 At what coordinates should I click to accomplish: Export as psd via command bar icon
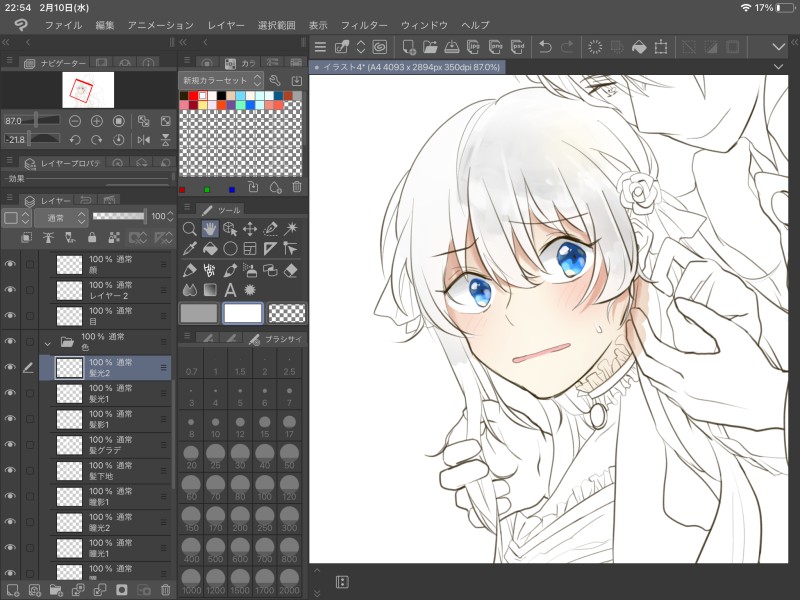[x=517, y=47]
